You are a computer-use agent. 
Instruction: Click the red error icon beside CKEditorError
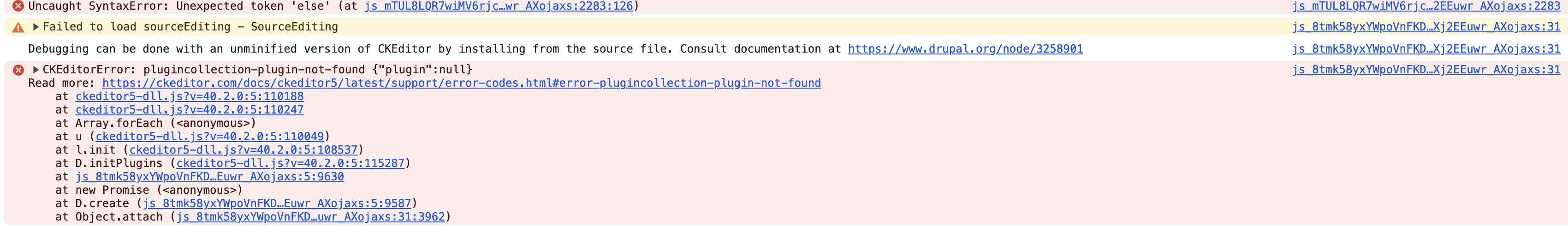coord(18,70)
